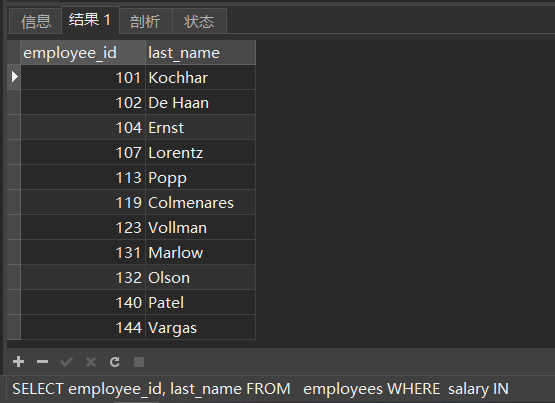Select cell with employee id 132
The height and width of the screenshot is (403, 555).
point(83,277)
